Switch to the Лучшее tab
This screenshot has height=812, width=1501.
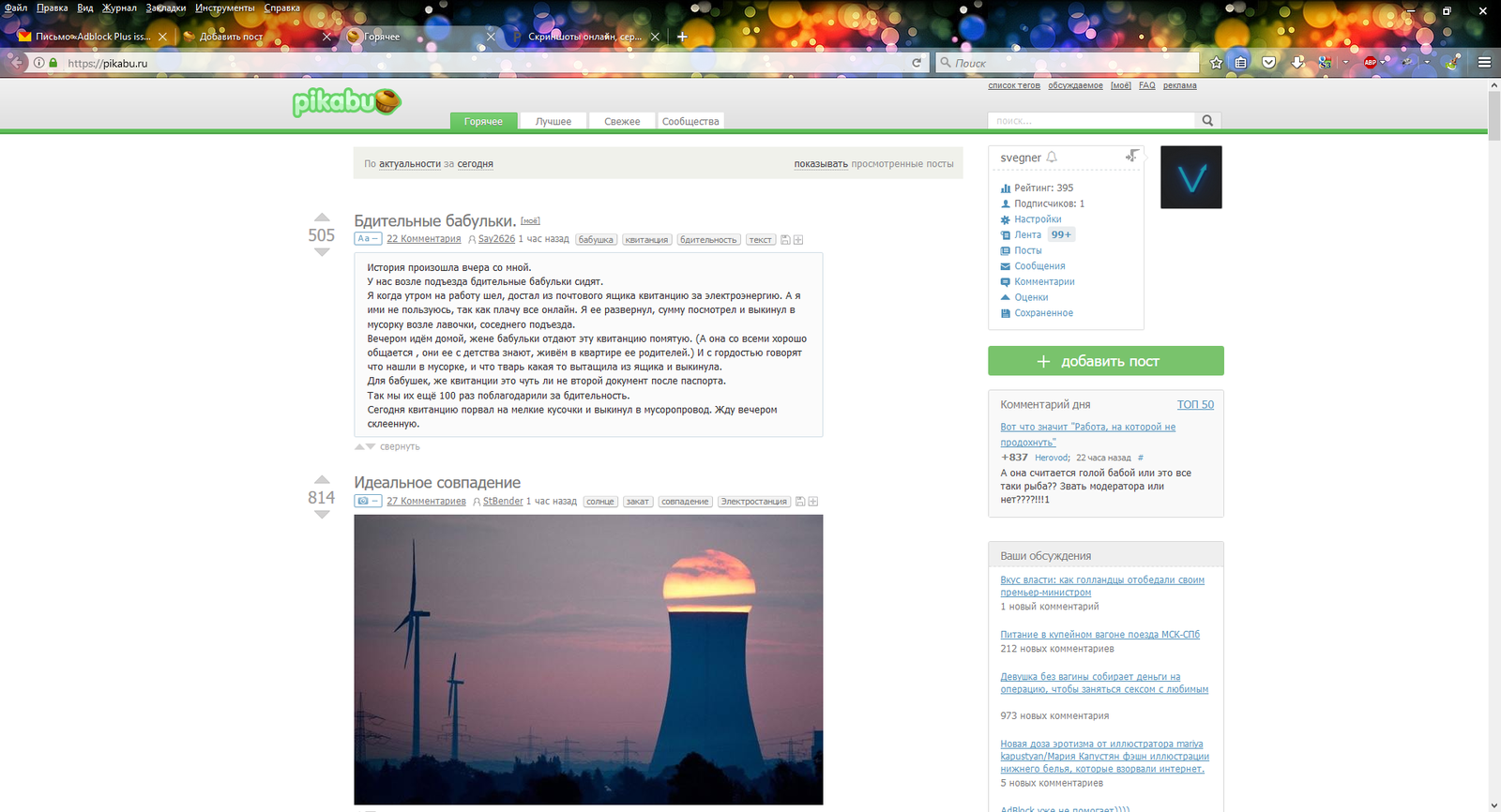pyautogui.click(x=553, y=121)
